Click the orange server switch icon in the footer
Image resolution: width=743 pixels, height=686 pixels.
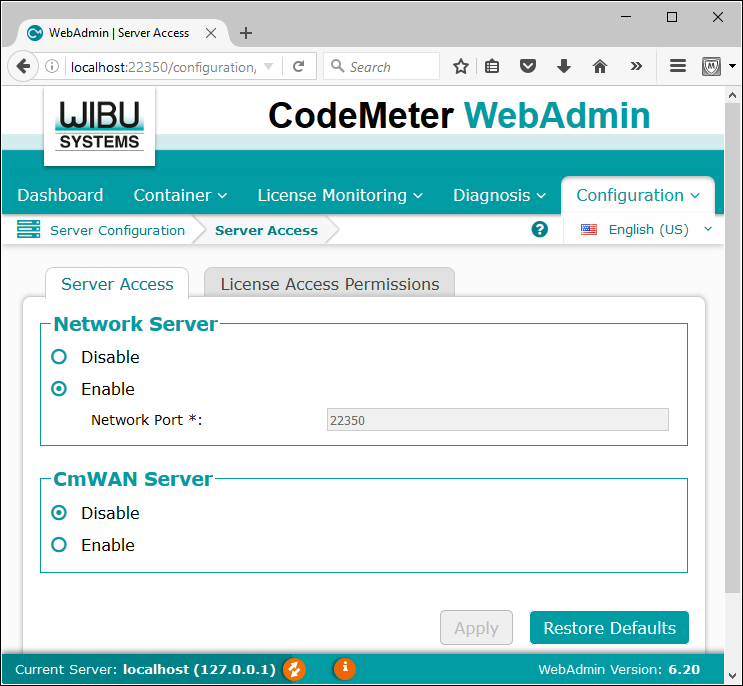[294, 669]
